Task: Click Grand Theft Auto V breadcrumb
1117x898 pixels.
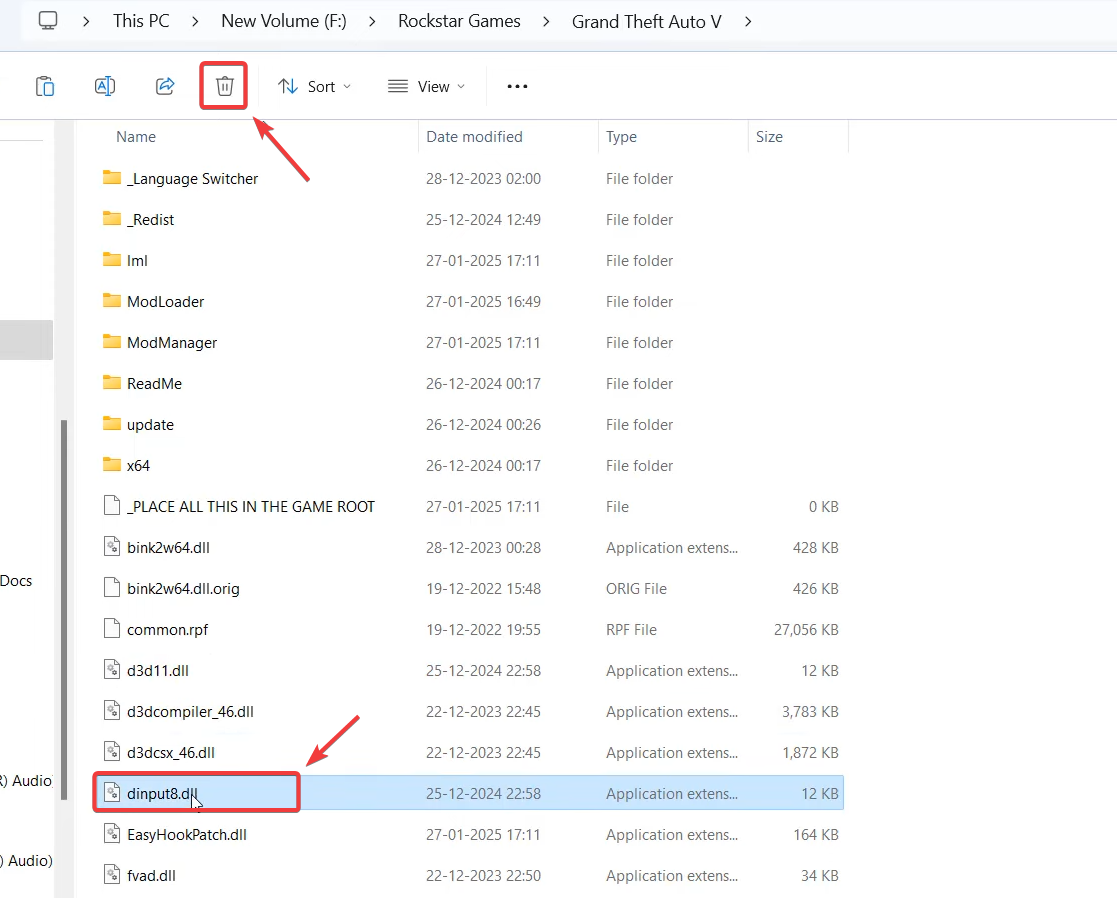Action: 646,21
